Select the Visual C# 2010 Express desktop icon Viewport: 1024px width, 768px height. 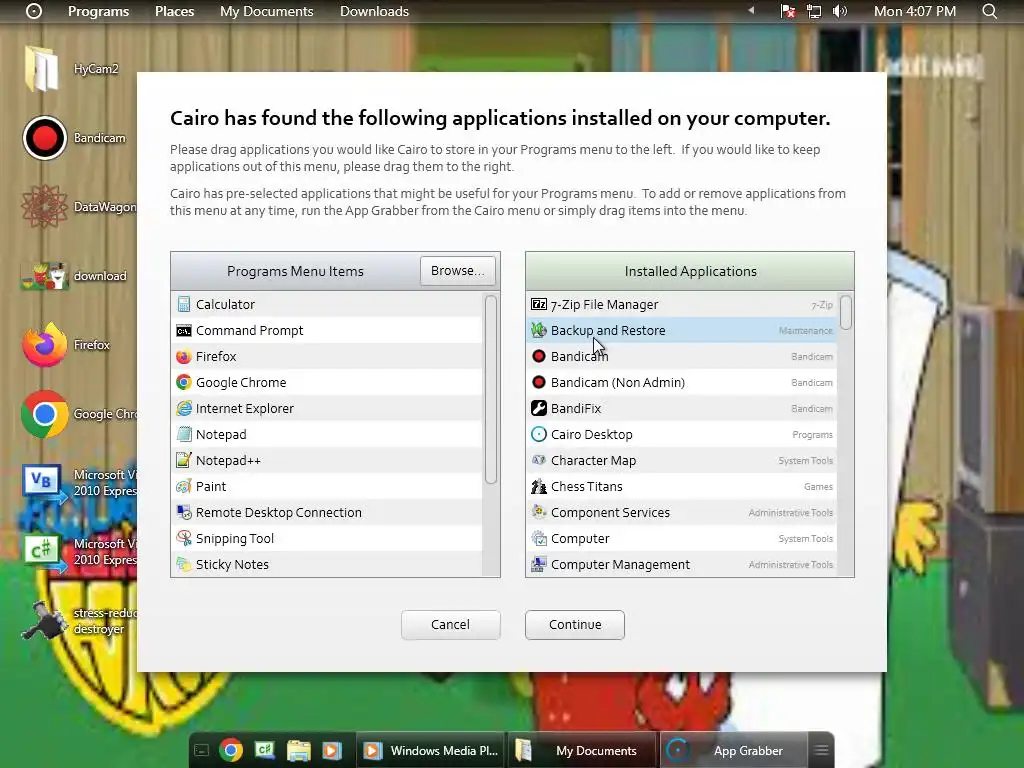[x=78, y=552]
